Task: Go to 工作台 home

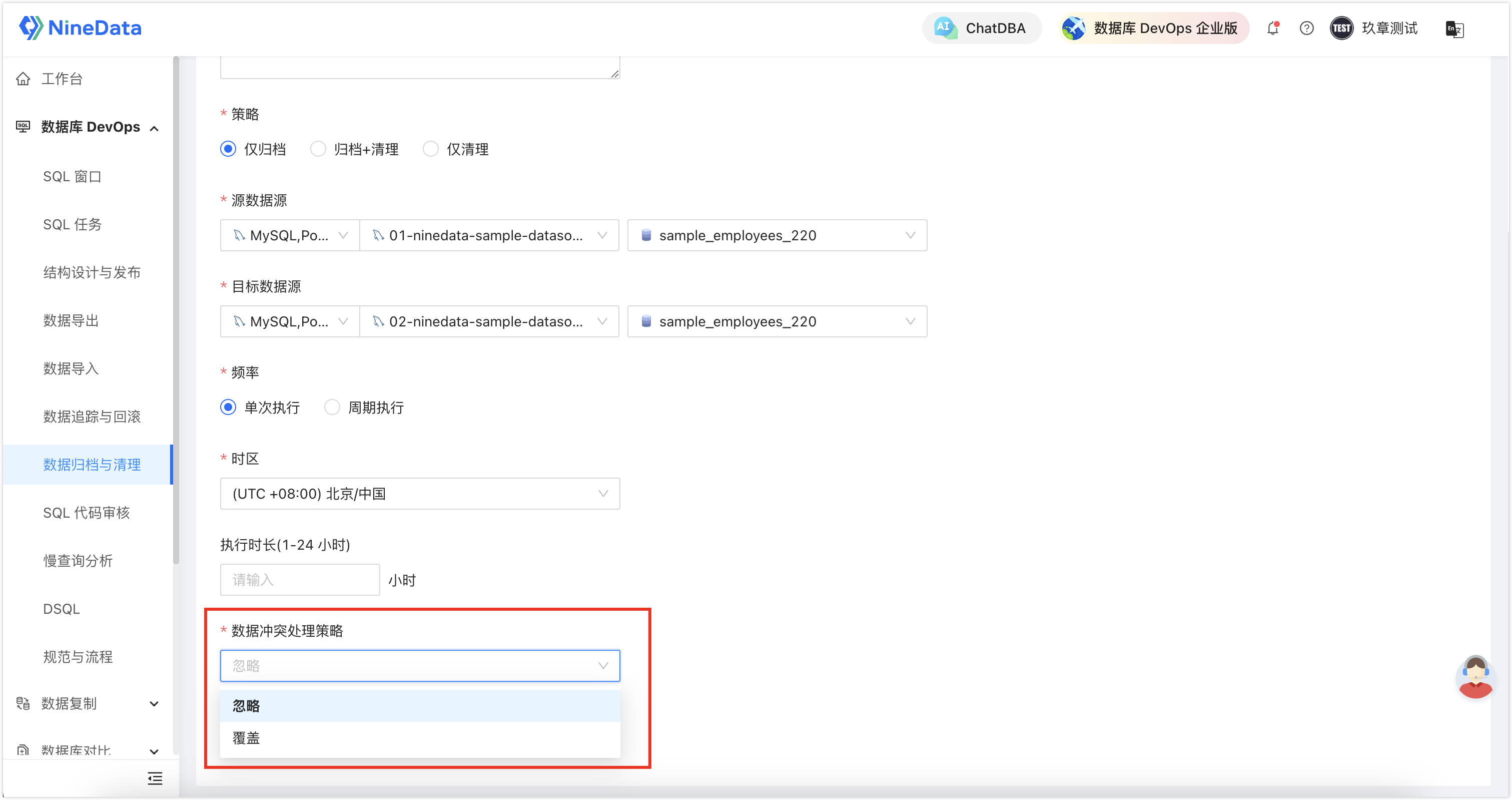Action: point(62,79)
